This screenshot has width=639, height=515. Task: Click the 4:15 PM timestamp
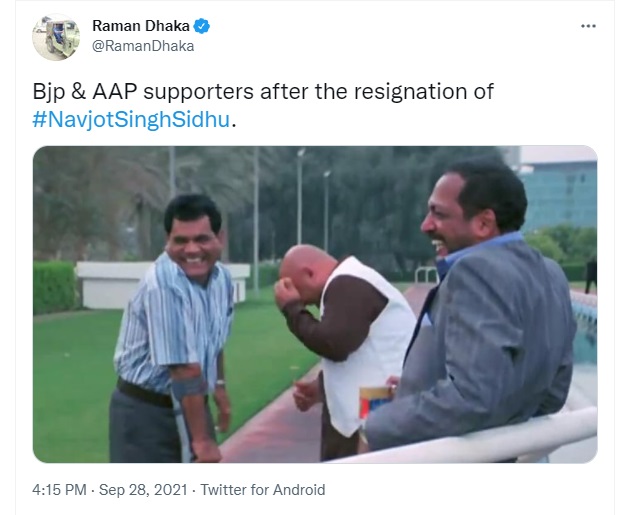(x=59, y=489)
